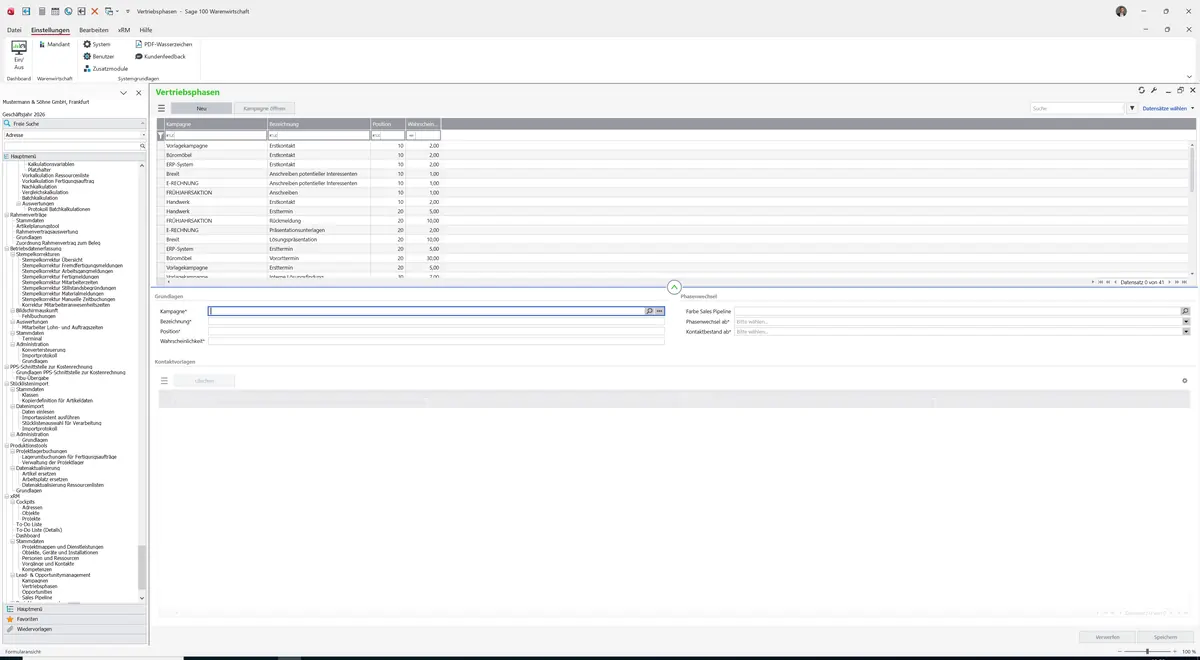1200x660 pixels.
Task: Open the Hilfe ribbon tab
Action: [146, 30]
